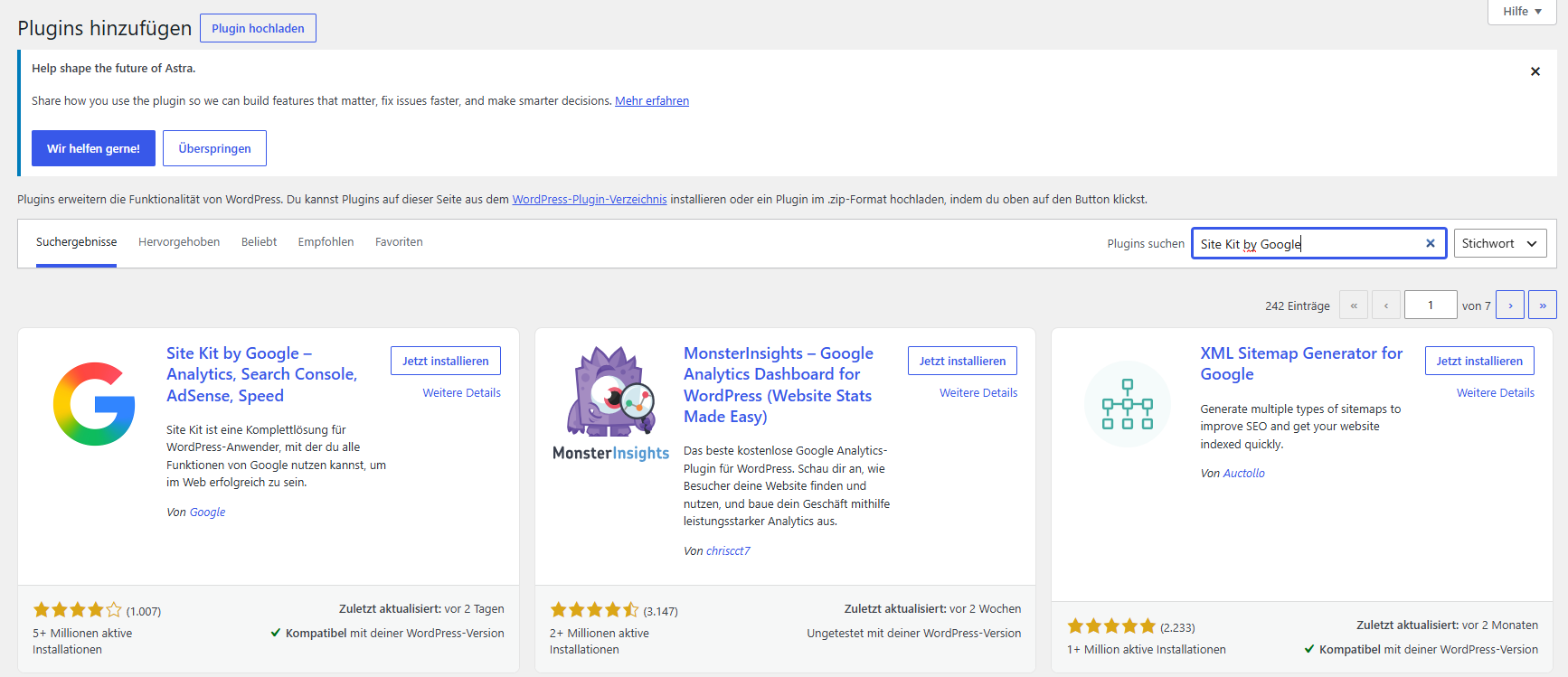This screenshot has height=677, width=1568.
Task: Click Zuletzt aktualisiert vor 2 Monaten
Action: (x=1447, y=625)
